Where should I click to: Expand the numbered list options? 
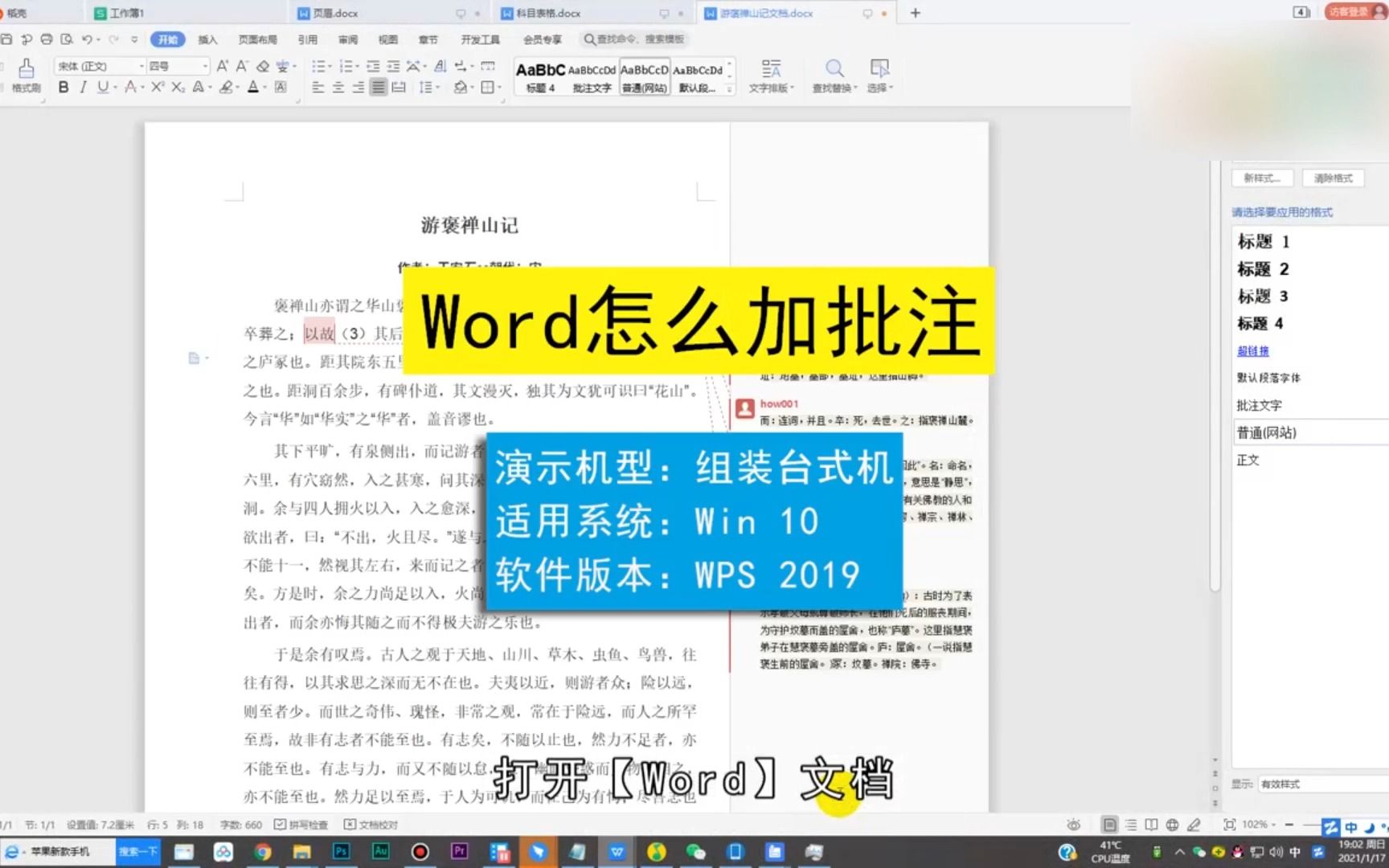pyautogui.click(x=358, y=66)
